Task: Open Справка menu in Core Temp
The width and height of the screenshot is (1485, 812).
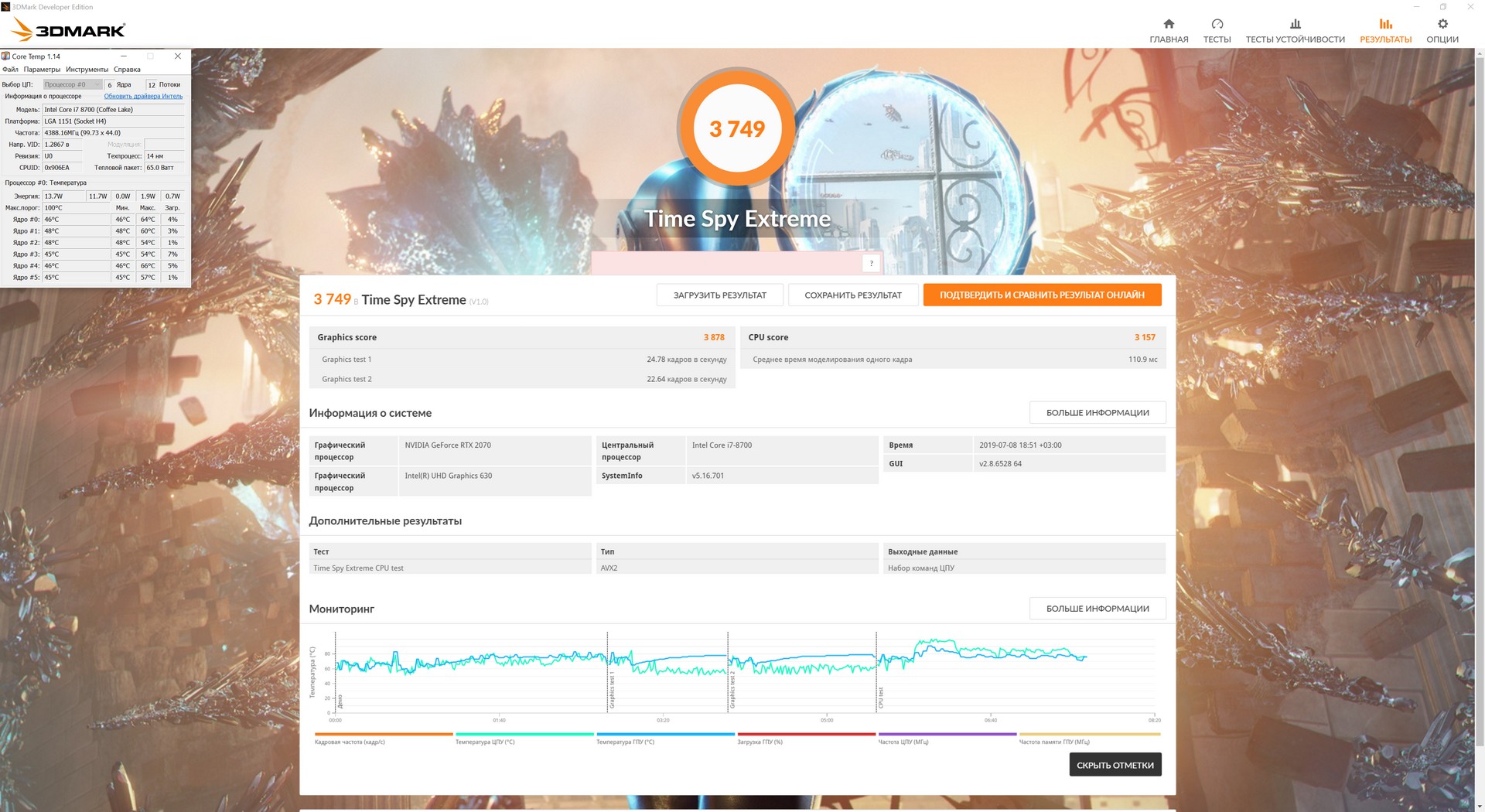Action: point(127,70)
